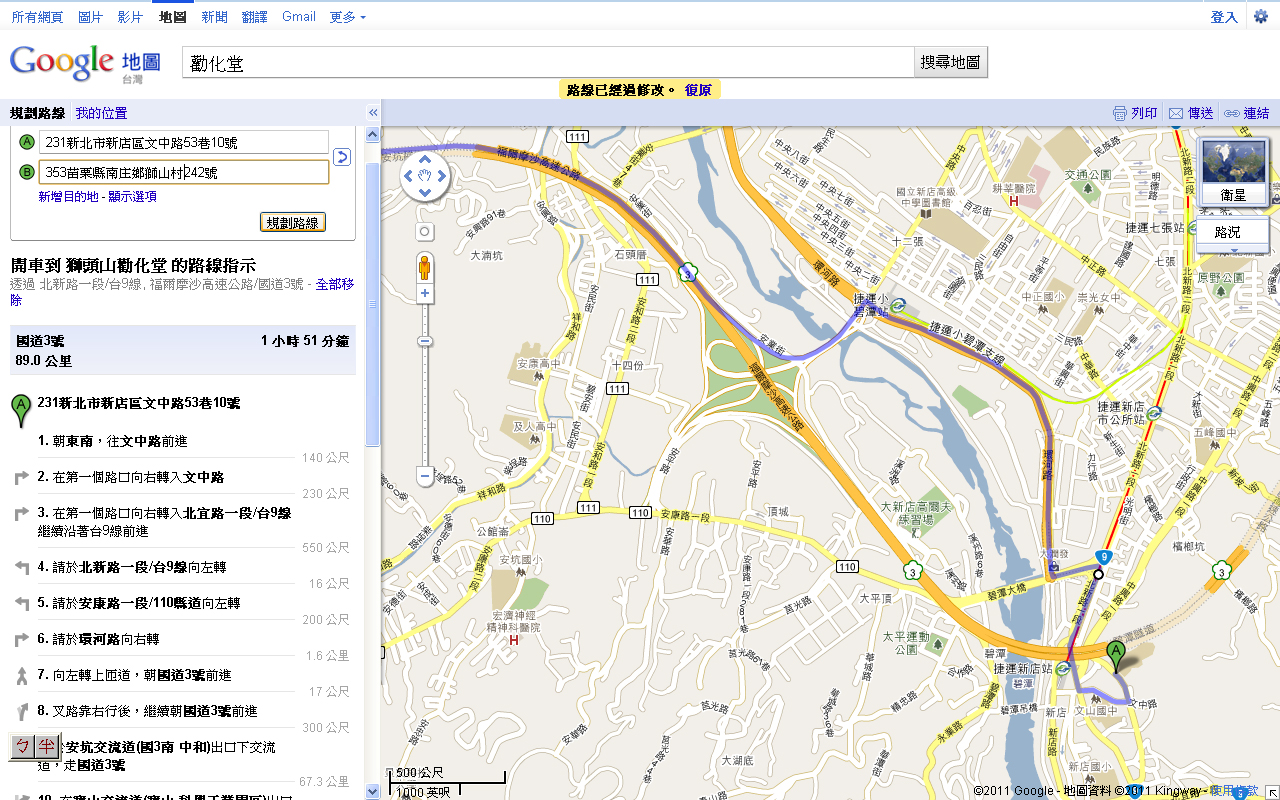Click the search box containing 勸化堂
This screenshot has width=1280, height=800.
point(548,62)
